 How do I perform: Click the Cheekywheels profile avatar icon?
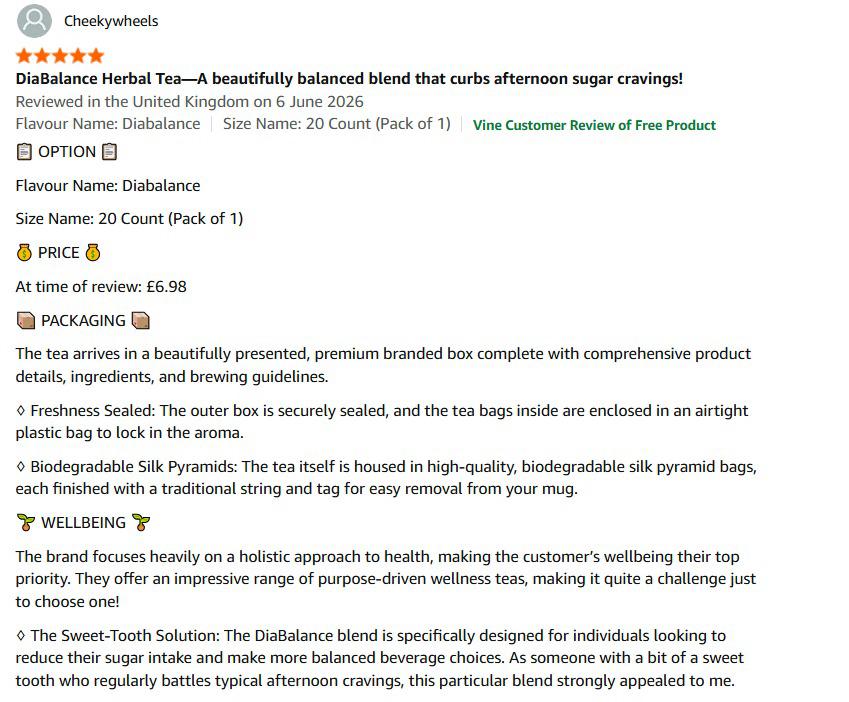point(34,21)
